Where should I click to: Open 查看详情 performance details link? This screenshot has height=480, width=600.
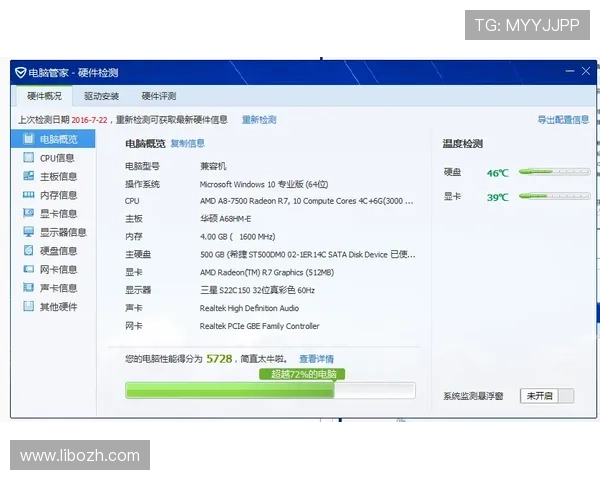[x=316, y=359]
